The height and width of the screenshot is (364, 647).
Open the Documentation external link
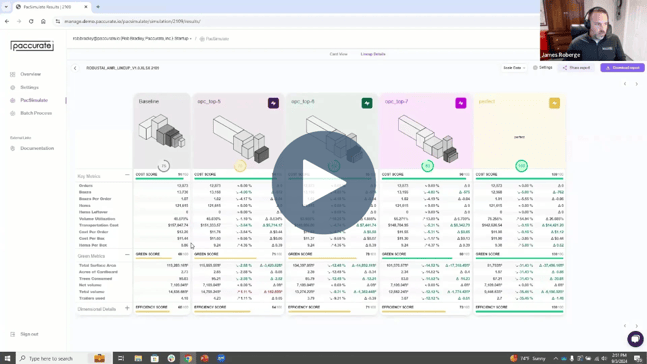[37, 148]
